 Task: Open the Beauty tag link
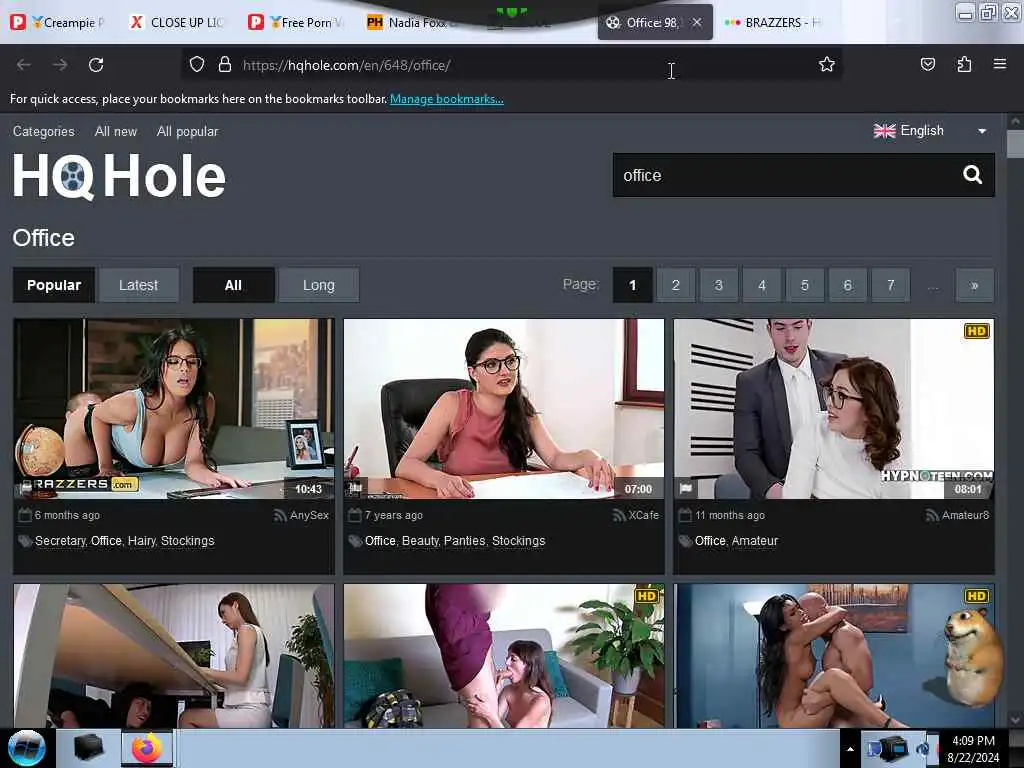click(x=420, y=541)
